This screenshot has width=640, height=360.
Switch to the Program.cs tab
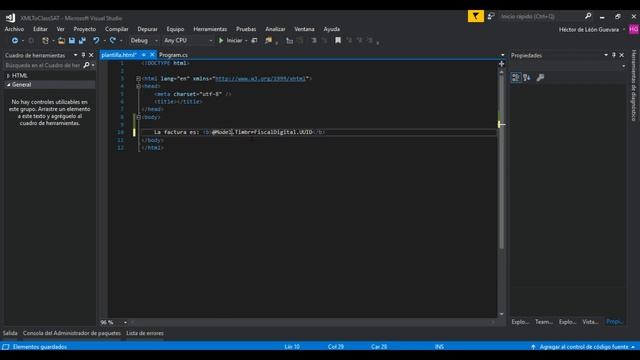point(173,55)
